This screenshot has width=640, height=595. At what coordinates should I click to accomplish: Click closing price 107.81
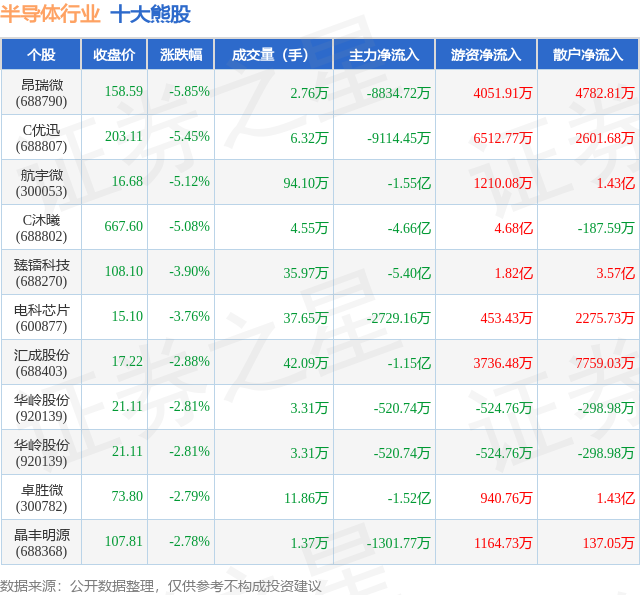pyautogui.click(x=124, y=541)
